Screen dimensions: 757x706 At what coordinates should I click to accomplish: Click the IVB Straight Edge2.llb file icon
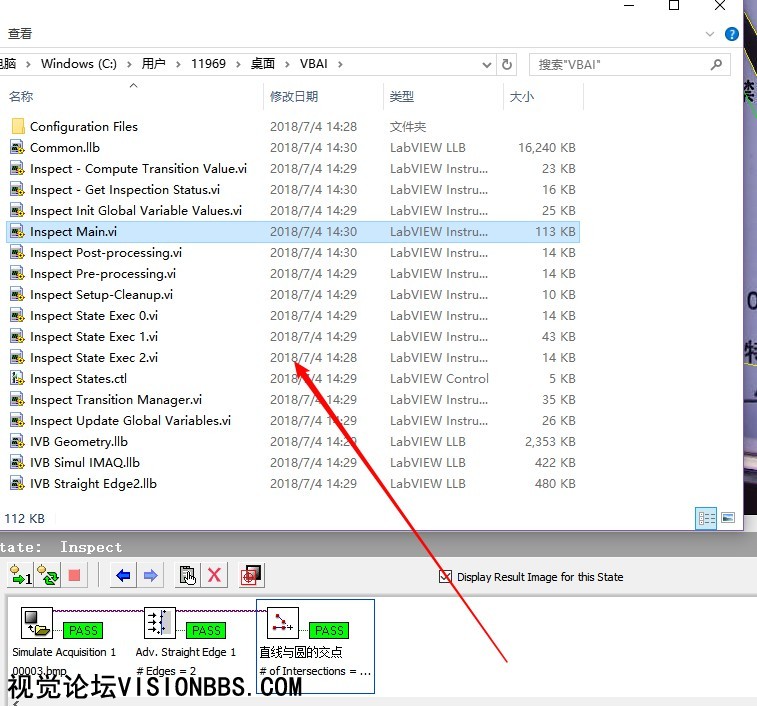pyautogui.click(x=17, y=483)
